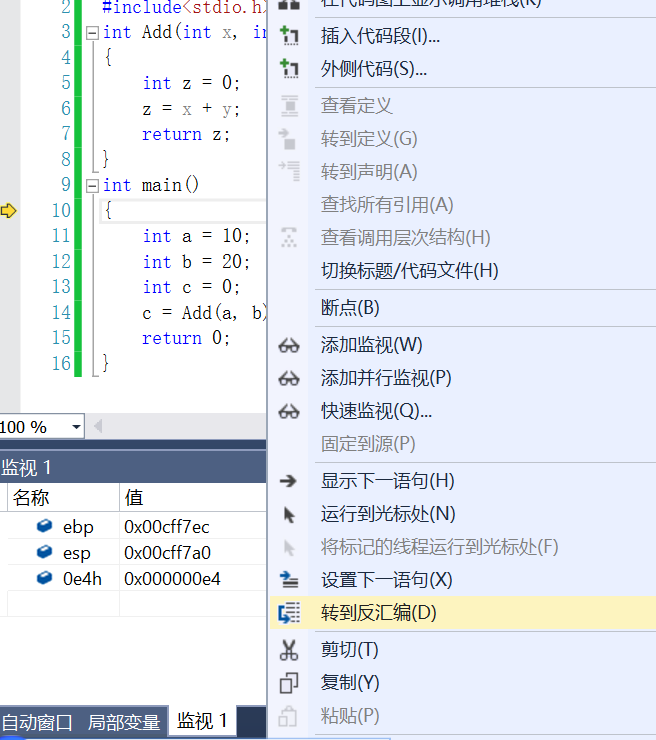Click the value 0x000000e4
656x740 pixels.
[x=172, y=579]
